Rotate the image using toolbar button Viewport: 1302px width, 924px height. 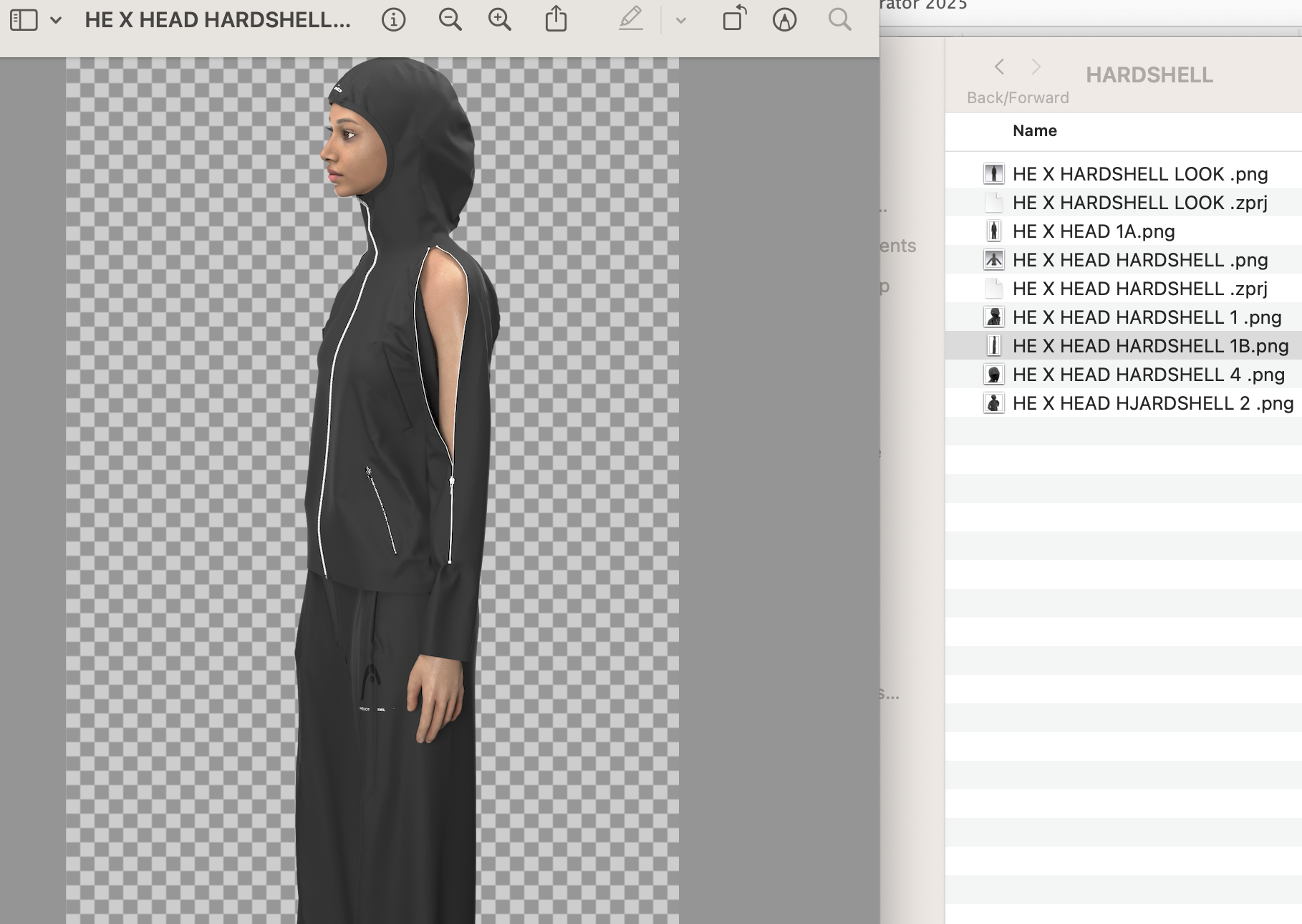pyautogui.click(x=734, y=19)
